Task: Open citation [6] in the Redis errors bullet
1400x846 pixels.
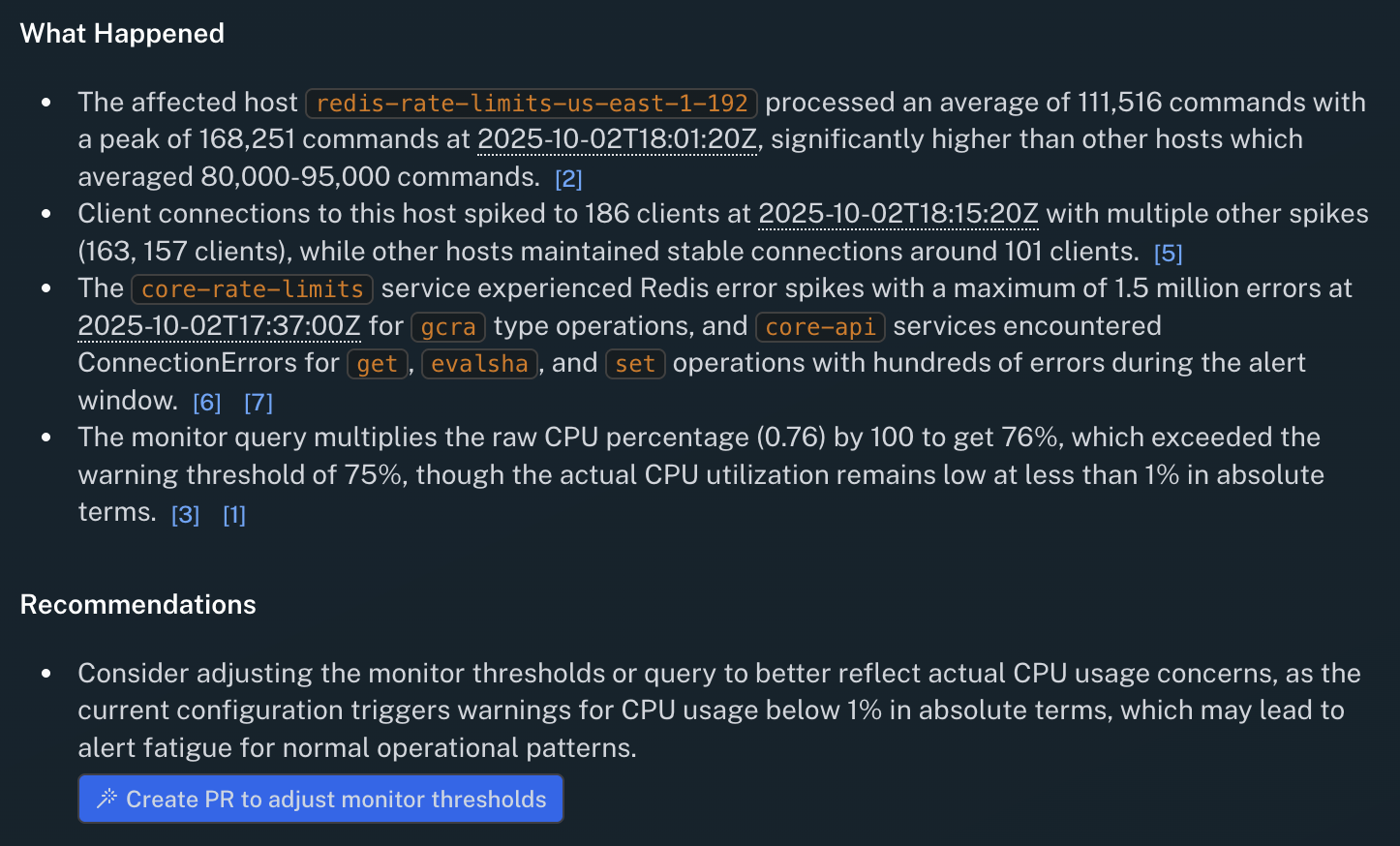Action: click(x=206, y=402)
